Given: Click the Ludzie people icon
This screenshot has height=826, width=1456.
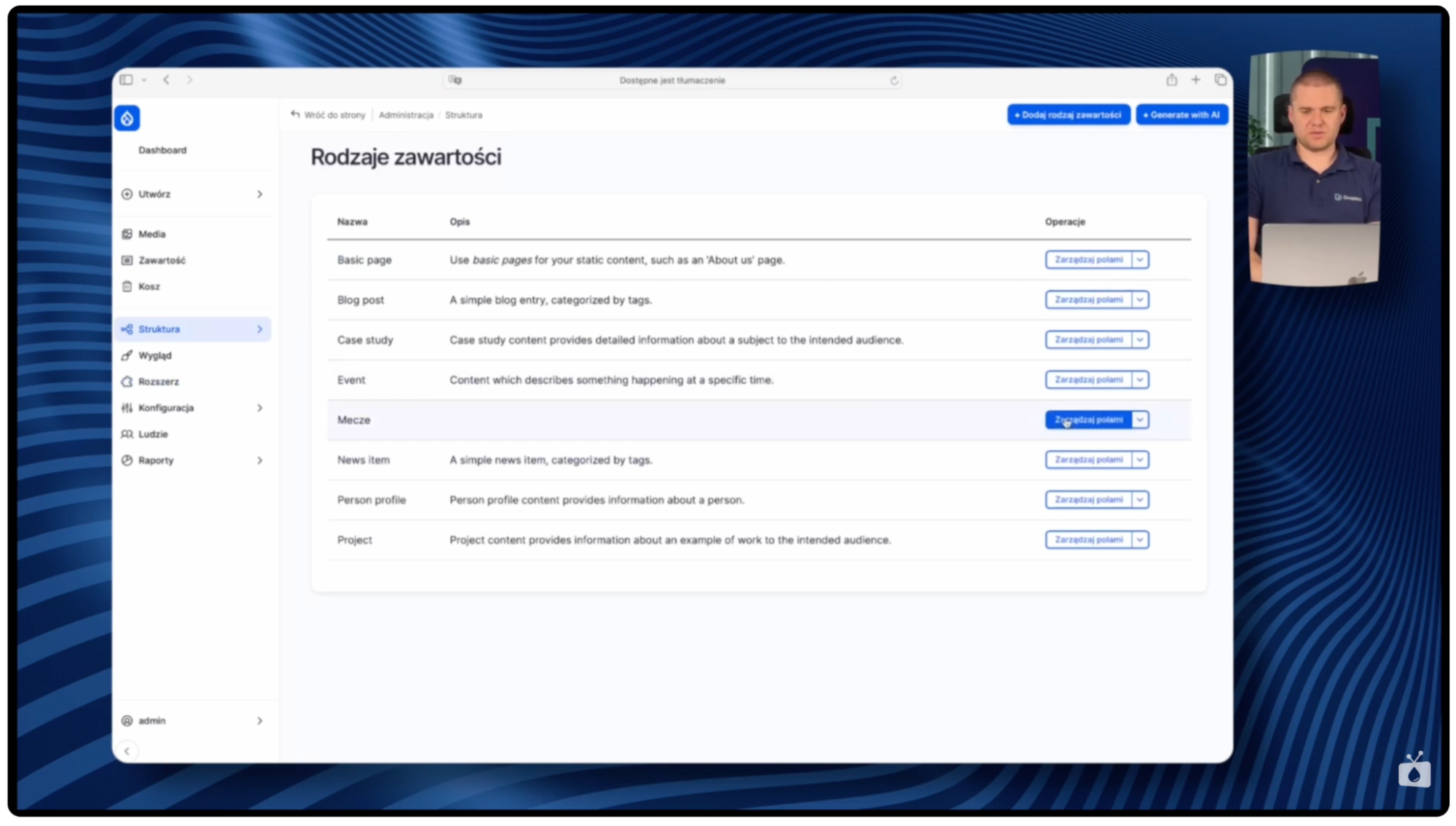Looking at the screenshot, I should (128, 434).
